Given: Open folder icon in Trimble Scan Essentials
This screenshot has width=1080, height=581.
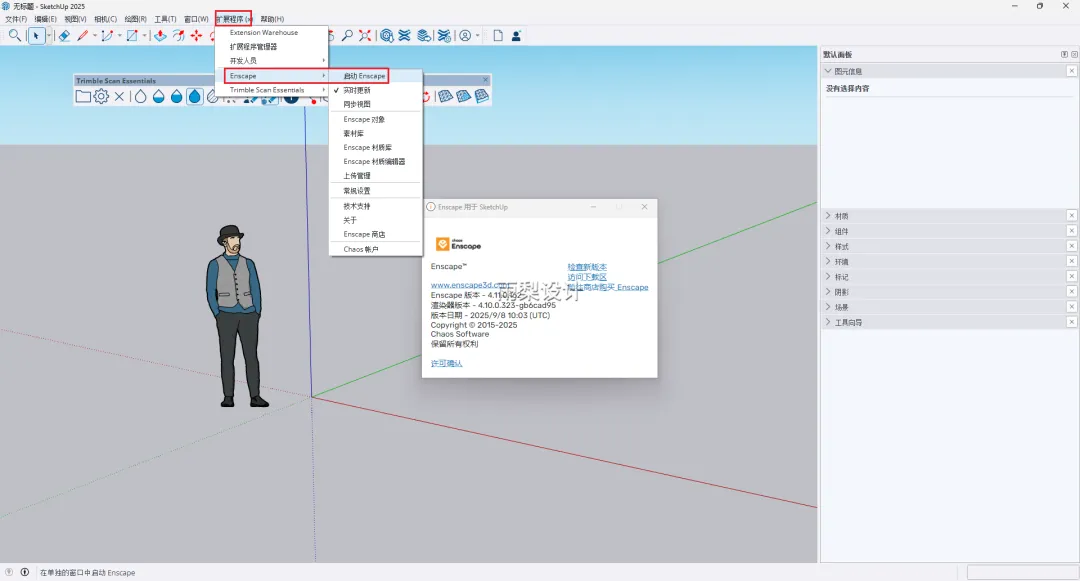Looking at the screenshot, I should pos(83,96).
